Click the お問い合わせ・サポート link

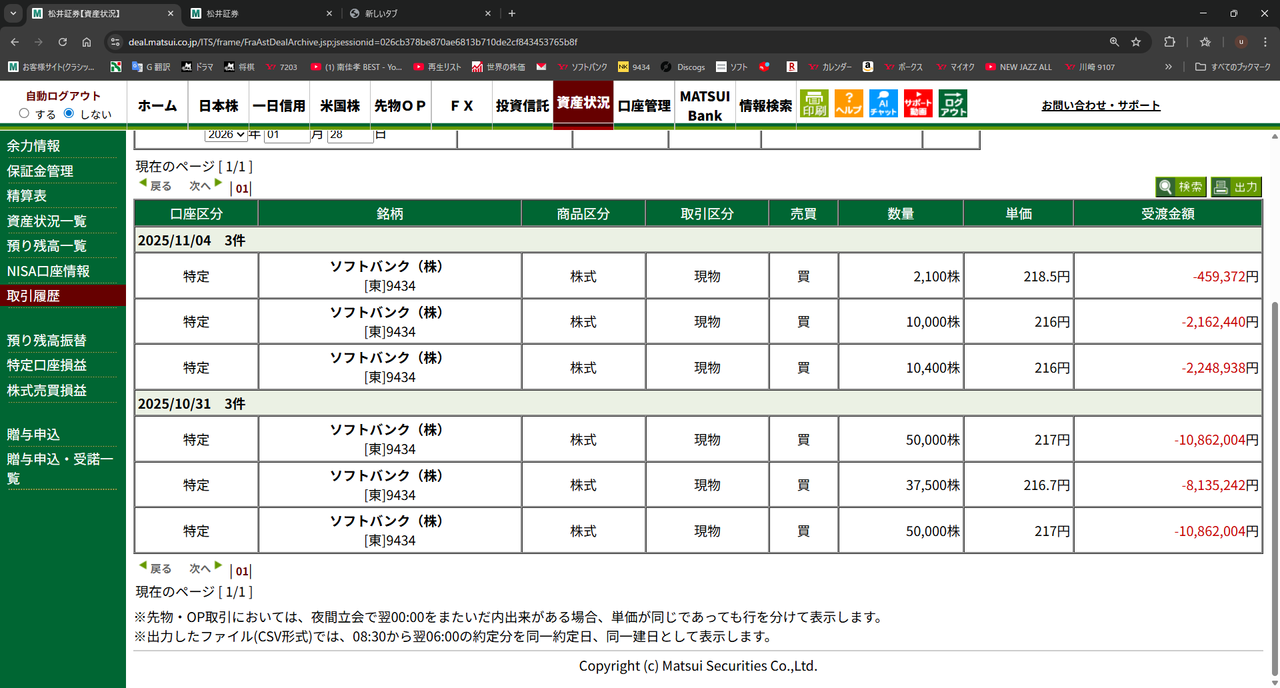(1101, 105)
